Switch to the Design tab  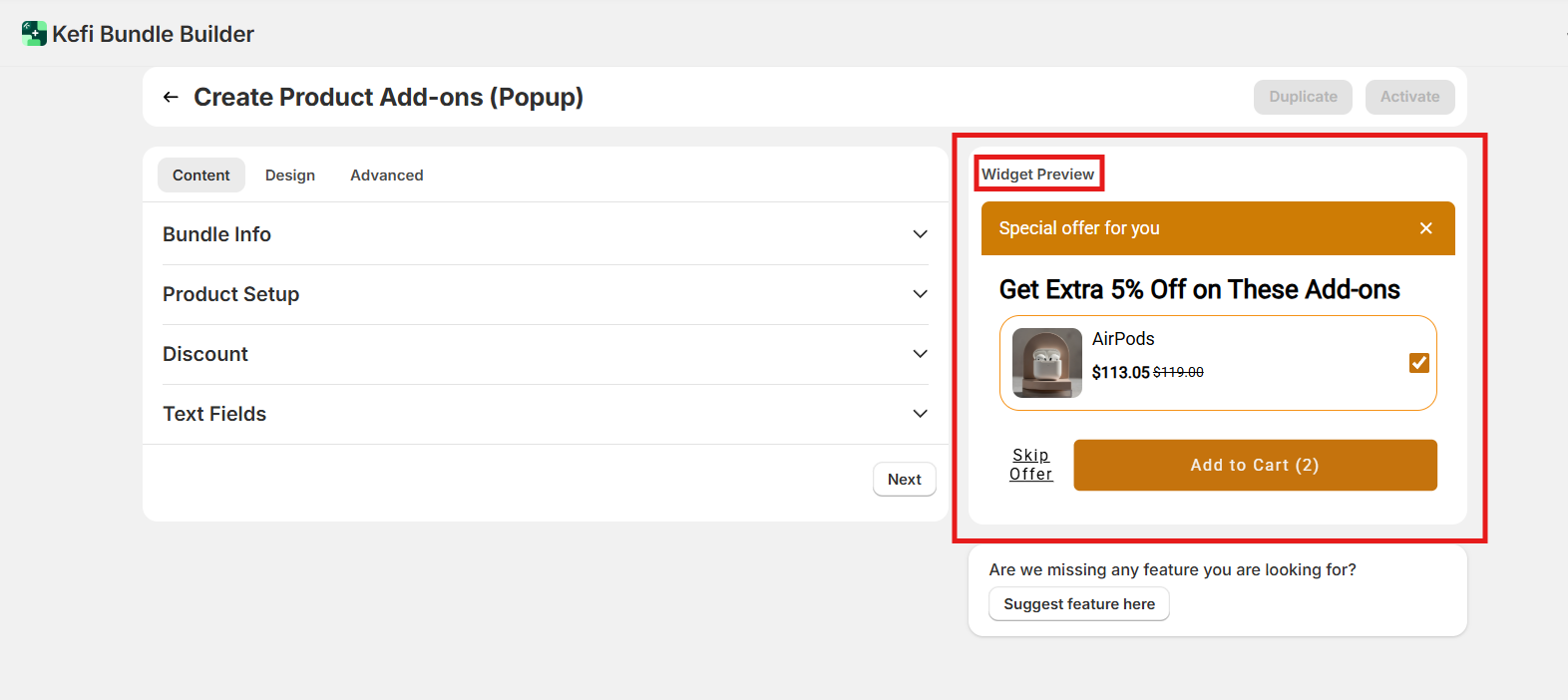[290, 175]
